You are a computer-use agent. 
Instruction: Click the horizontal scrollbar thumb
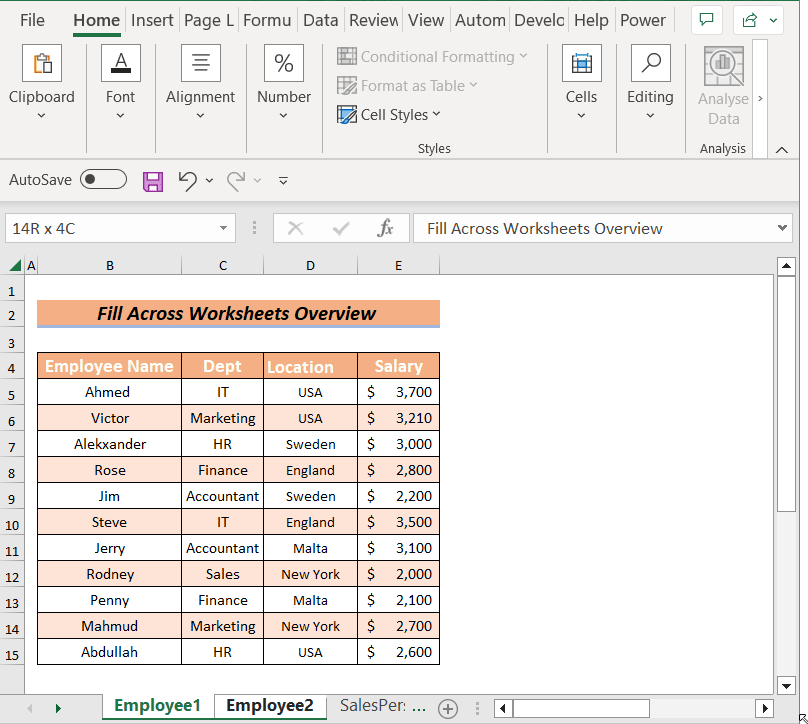[582, 708]
